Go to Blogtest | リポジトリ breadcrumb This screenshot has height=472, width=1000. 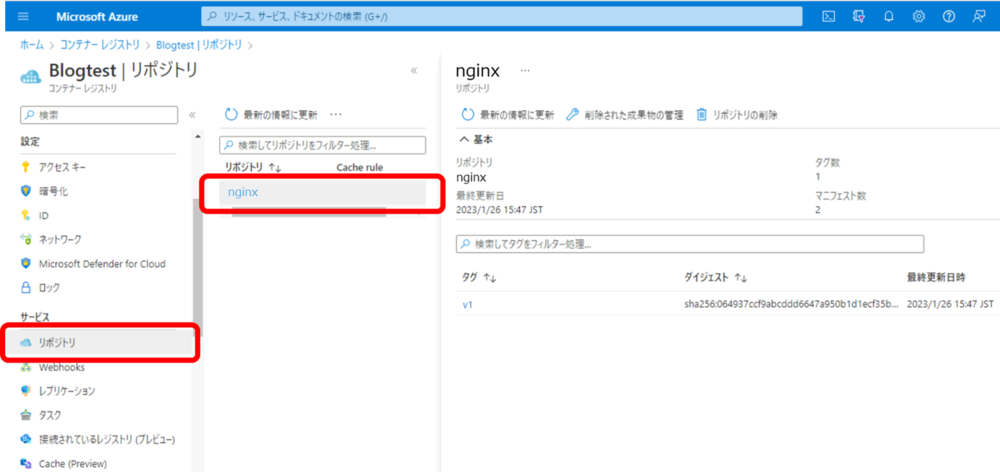199,45
